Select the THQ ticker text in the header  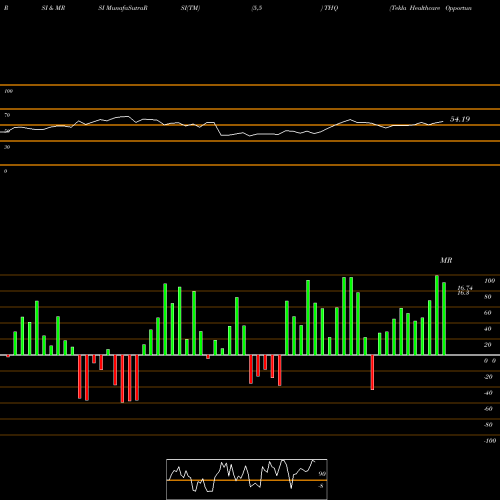click(331, 8)
